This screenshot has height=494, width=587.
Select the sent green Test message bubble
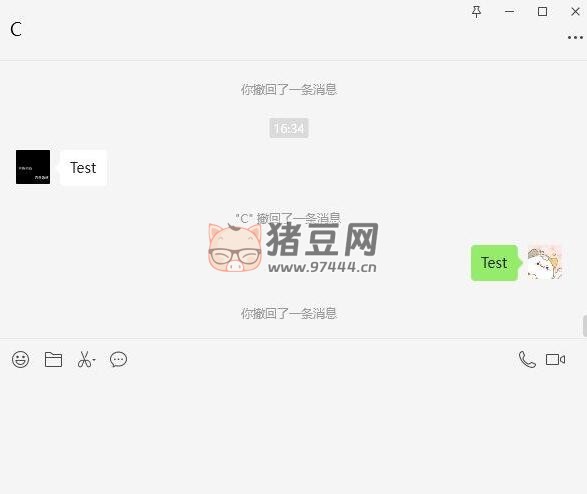click(494, 263)
